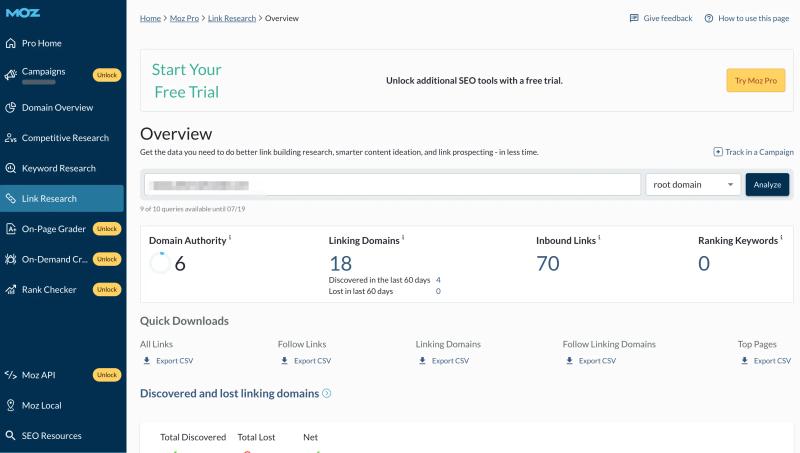Open Competitive Research
The width and height of the screenshot is (800, 453).
[65, 138]
